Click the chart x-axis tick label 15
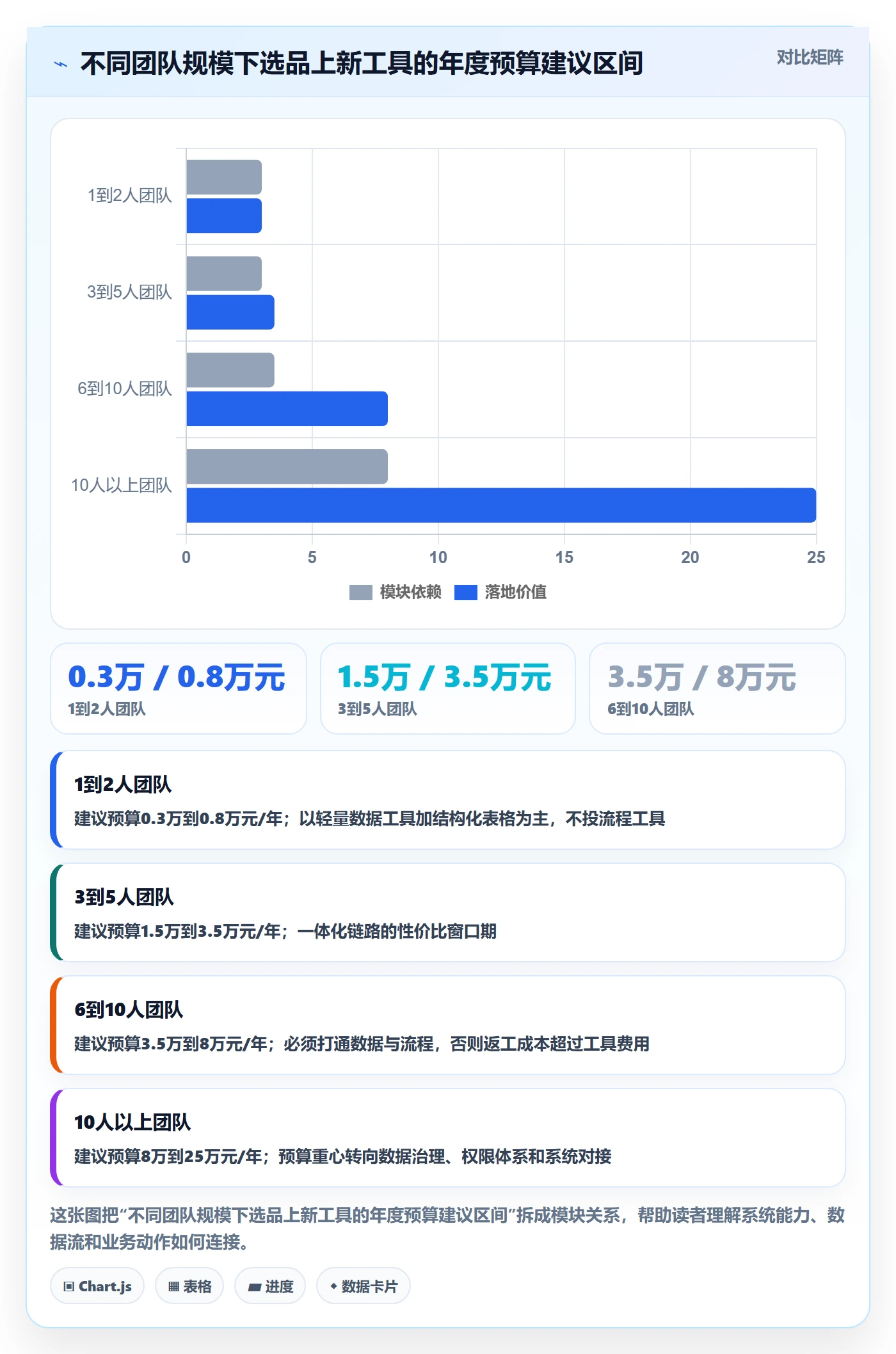The height and width of the screenshot is (1354, 896). click(564, 557)
